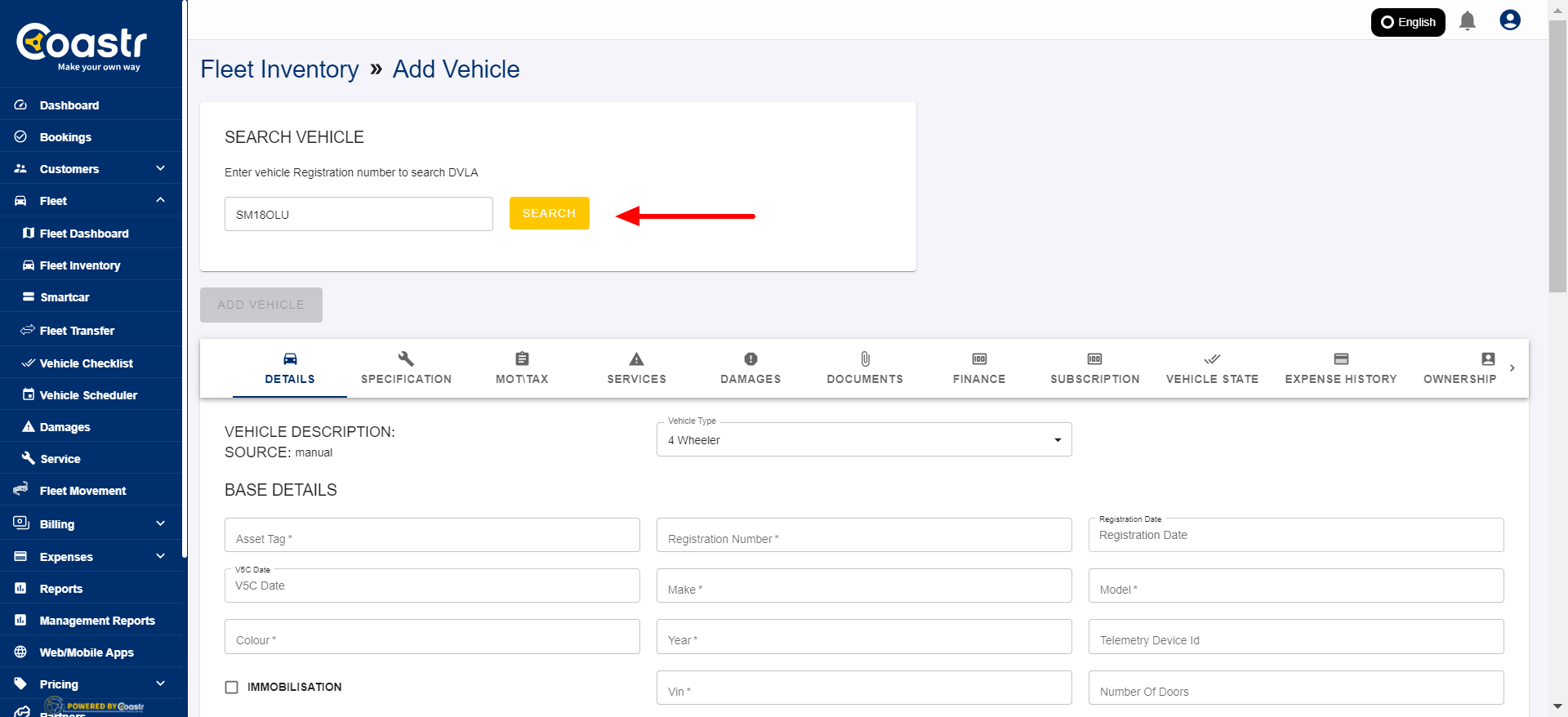The height and width of the screenshot is (717, 1568).
Task: Click the Reports chart icon
Action: (x=21, y=588)
